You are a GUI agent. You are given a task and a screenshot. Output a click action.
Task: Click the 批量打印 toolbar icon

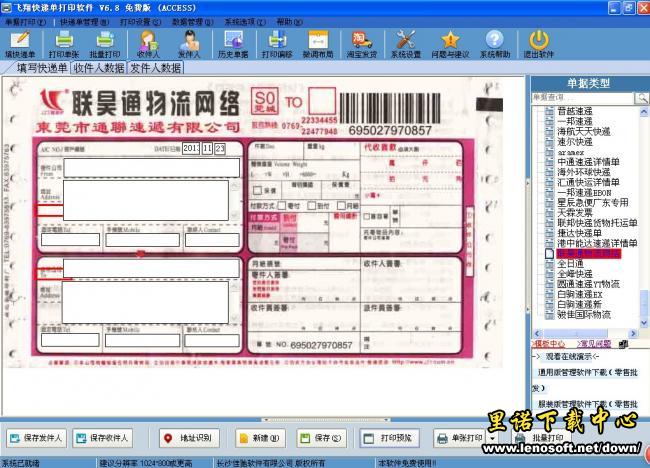click(105, 44)
